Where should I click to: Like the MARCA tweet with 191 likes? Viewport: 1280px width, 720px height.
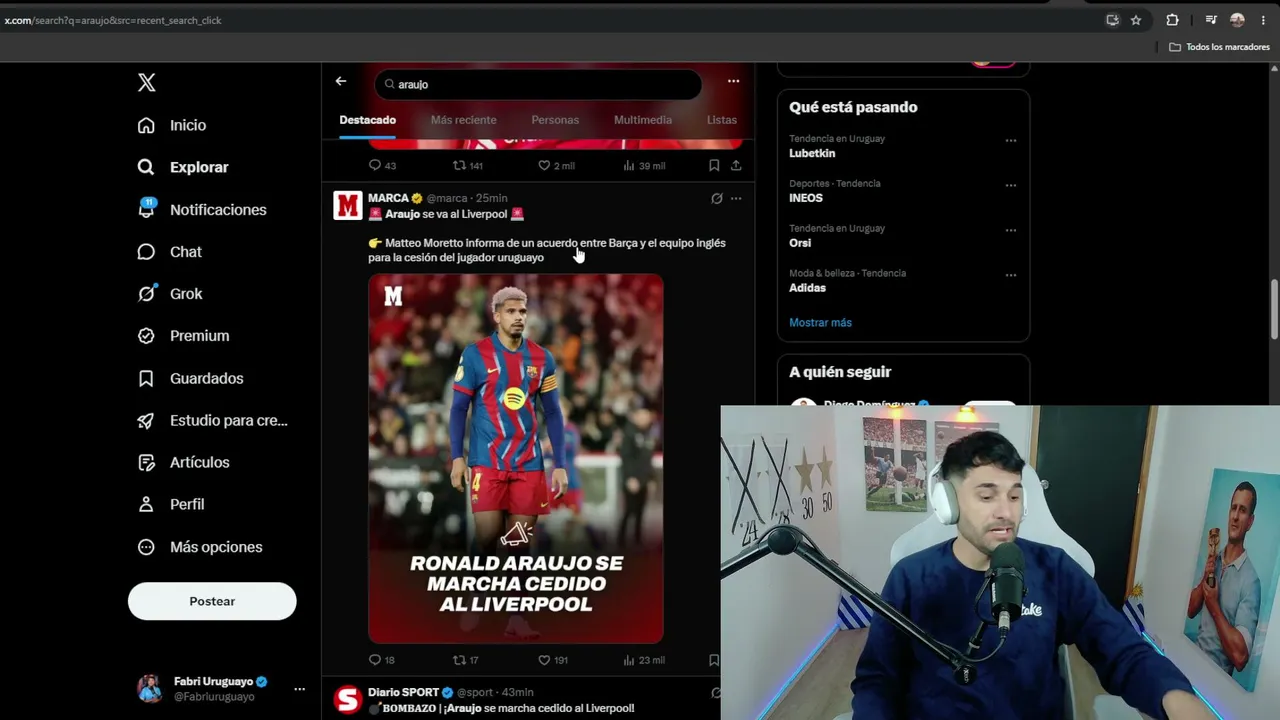pos(553,660)
